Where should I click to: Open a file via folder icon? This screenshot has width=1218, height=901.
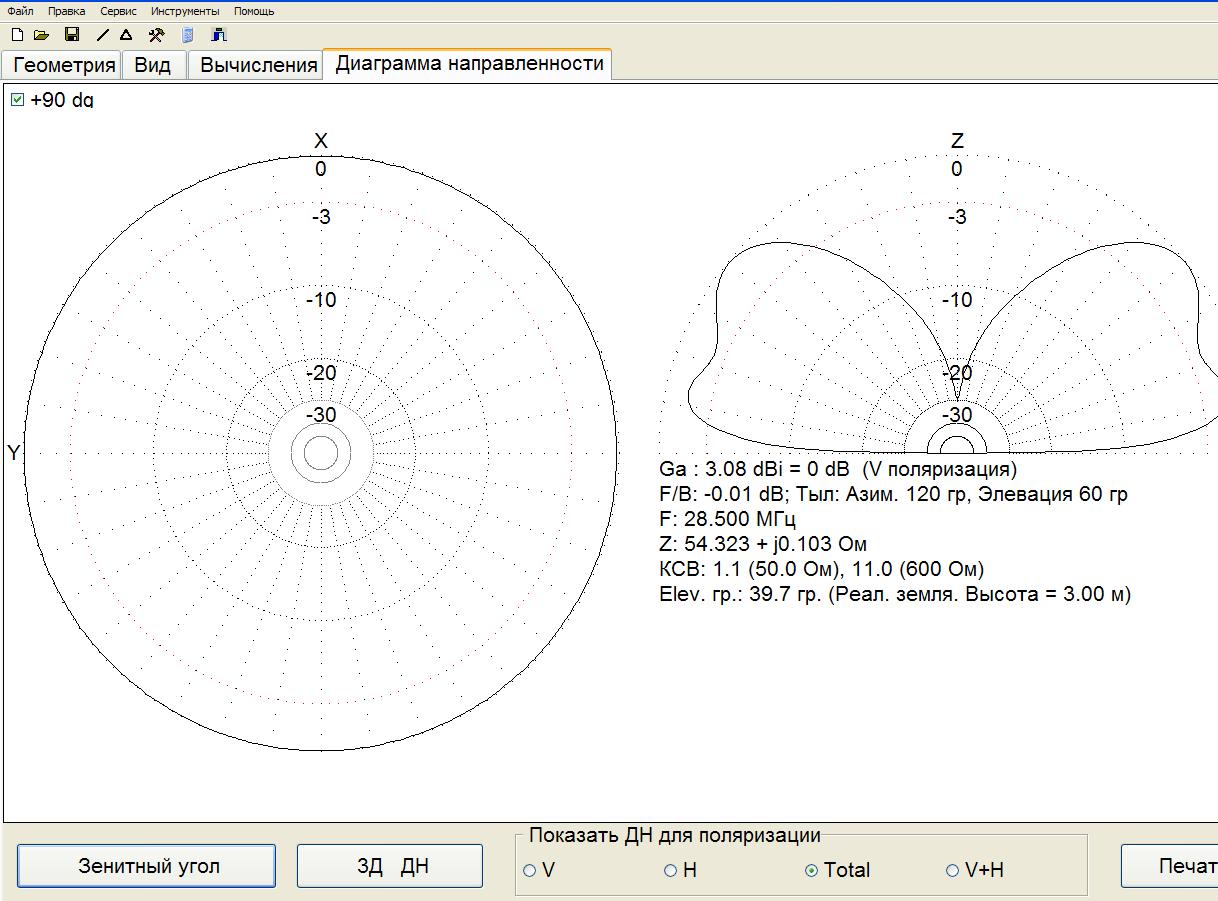(x=41, y=35)
